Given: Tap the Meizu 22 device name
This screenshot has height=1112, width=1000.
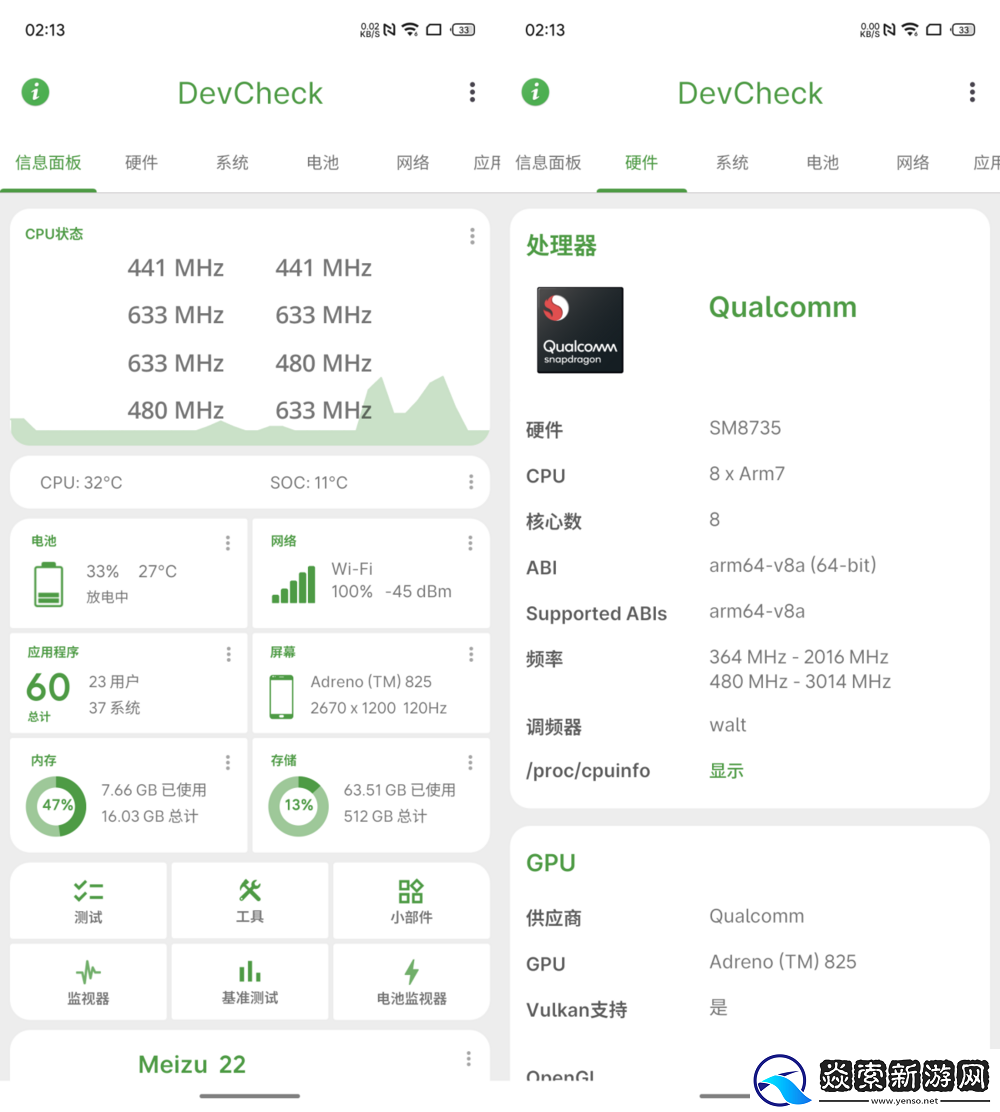Looking at the screenshot, I should pyautogui.click(x=192, y=1065).
